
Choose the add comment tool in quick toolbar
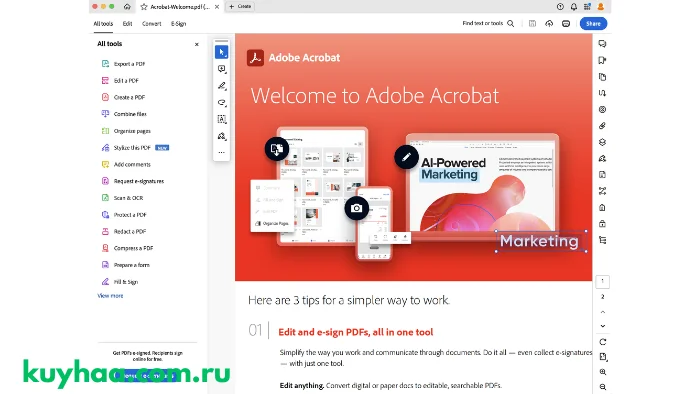pos(221,69)
